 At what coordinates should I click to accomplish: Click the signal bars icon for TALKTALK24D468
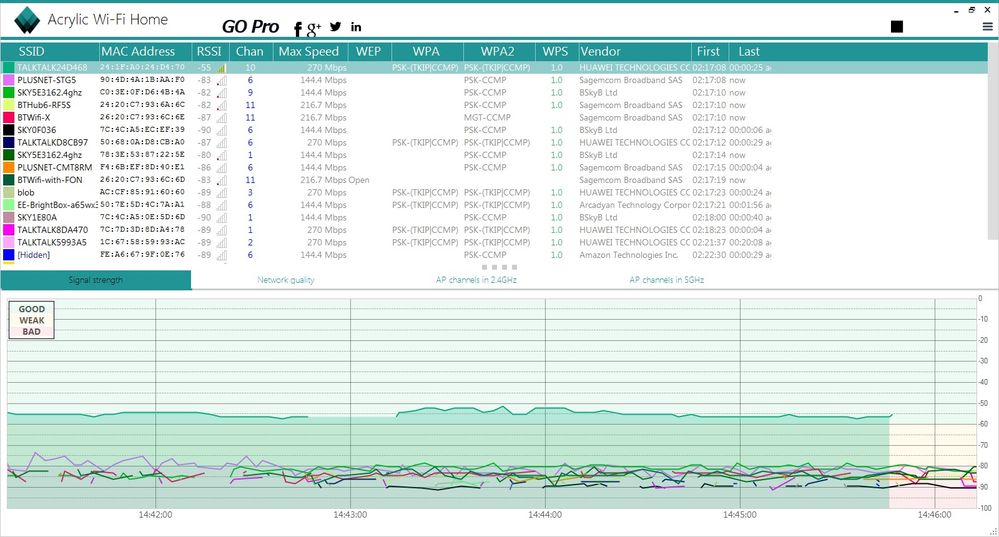[x=222, y=68]
